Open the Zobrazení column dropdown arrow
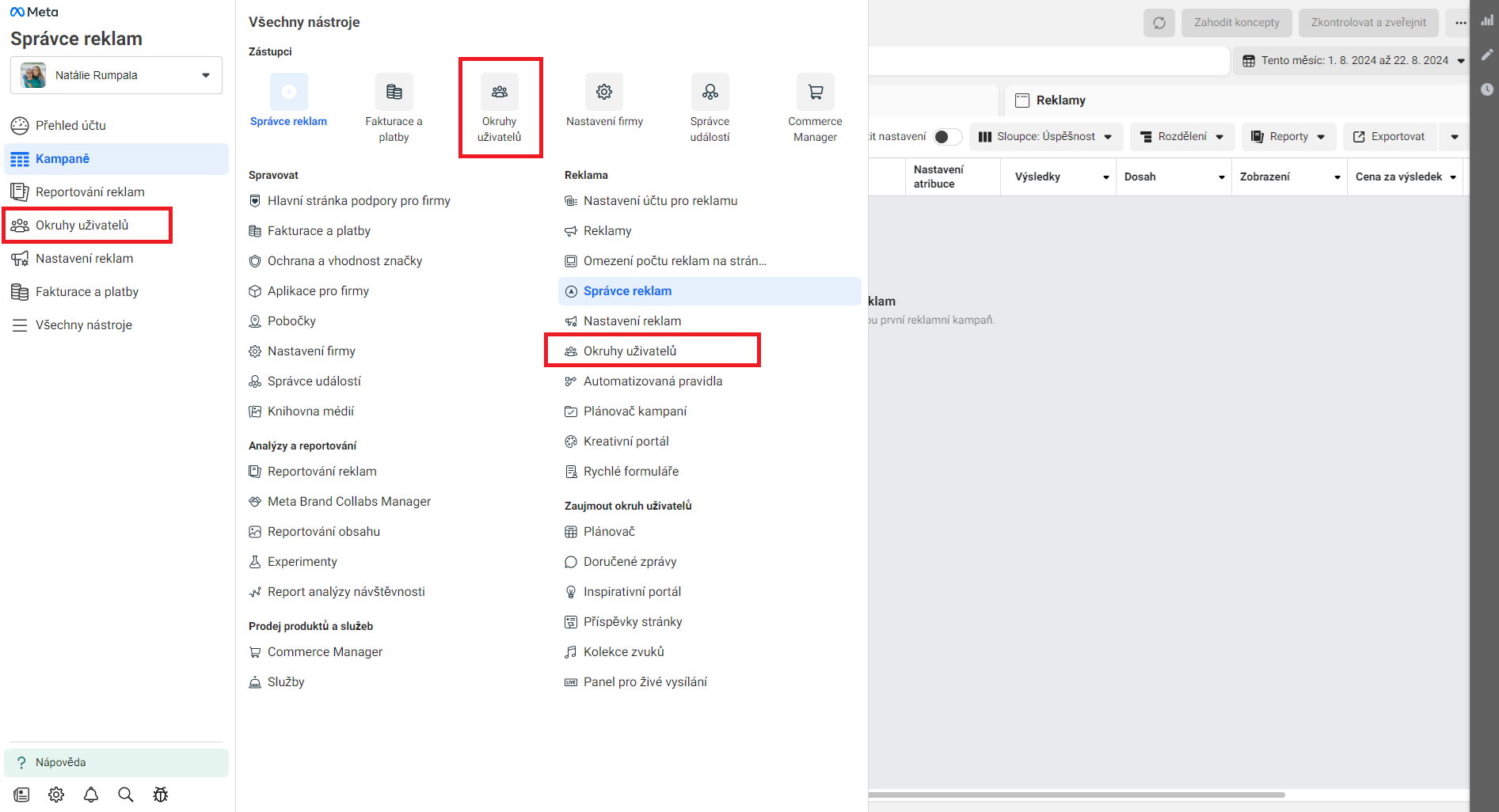This screenshot has width=1499, height=812. [x=1337, y=177]
